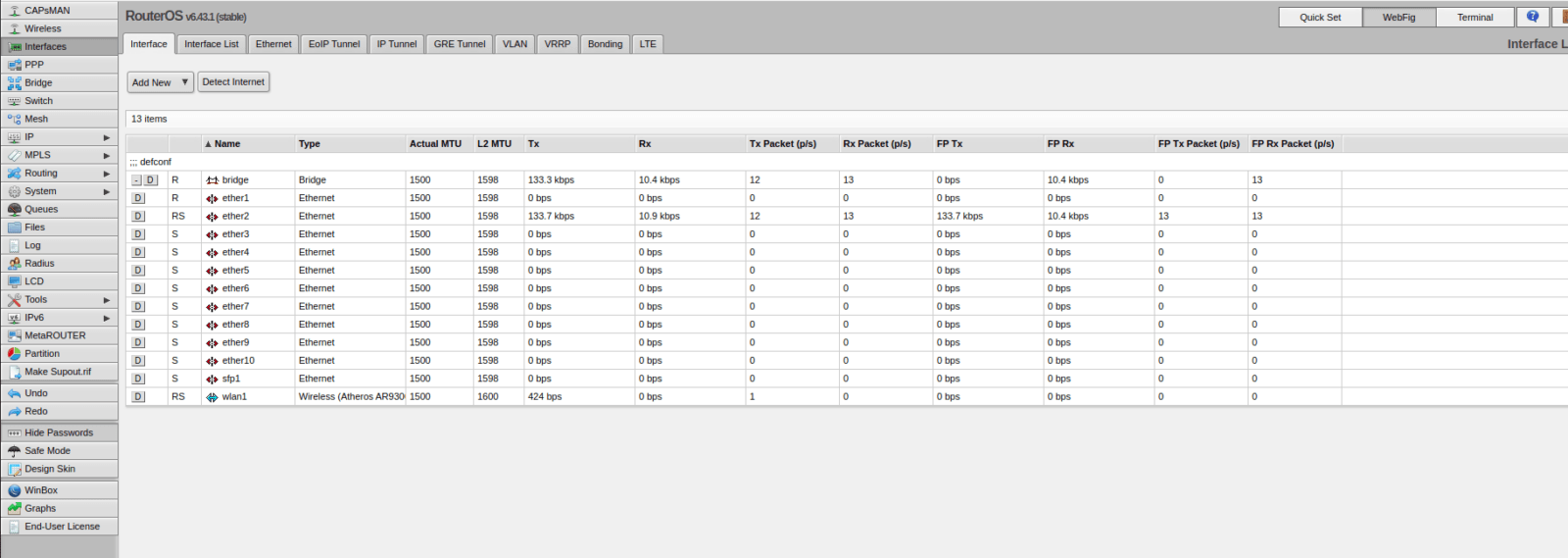Open the Graphs sidebar icon
1568x558 pixels.
click(14, 508)
